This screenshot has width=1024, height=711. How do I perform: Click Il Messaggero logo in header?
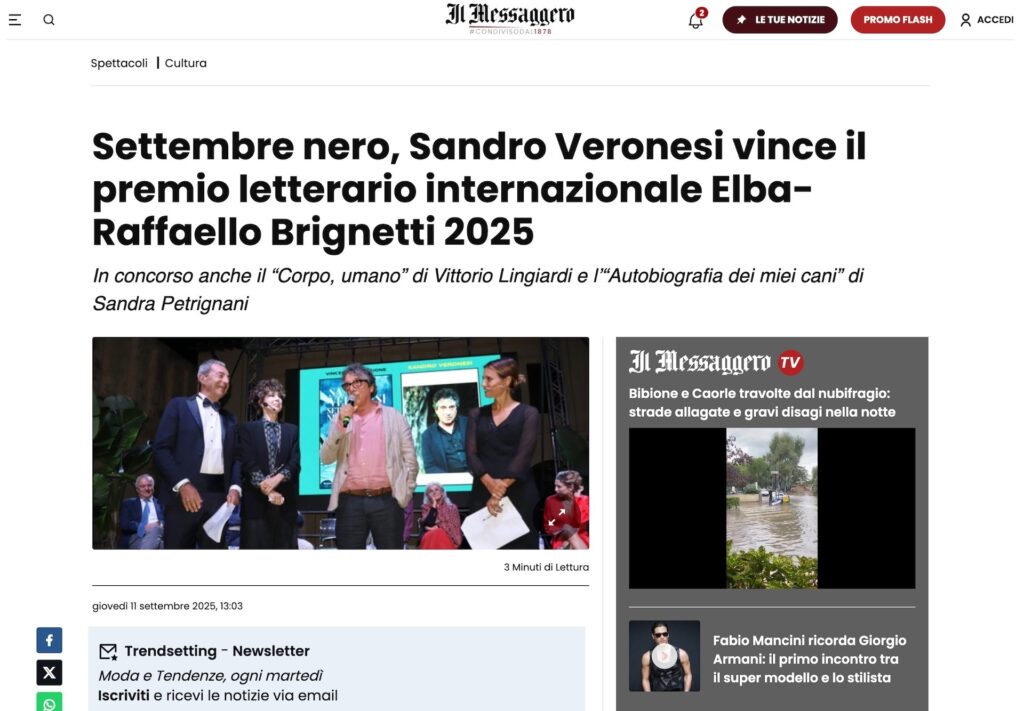[510, 18]
